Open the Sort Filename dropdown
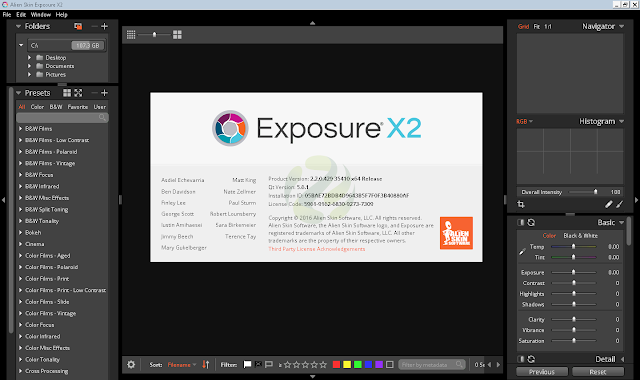Image resolution: width=640 pixels, height=380 pixels. click(x=182, y=365)
